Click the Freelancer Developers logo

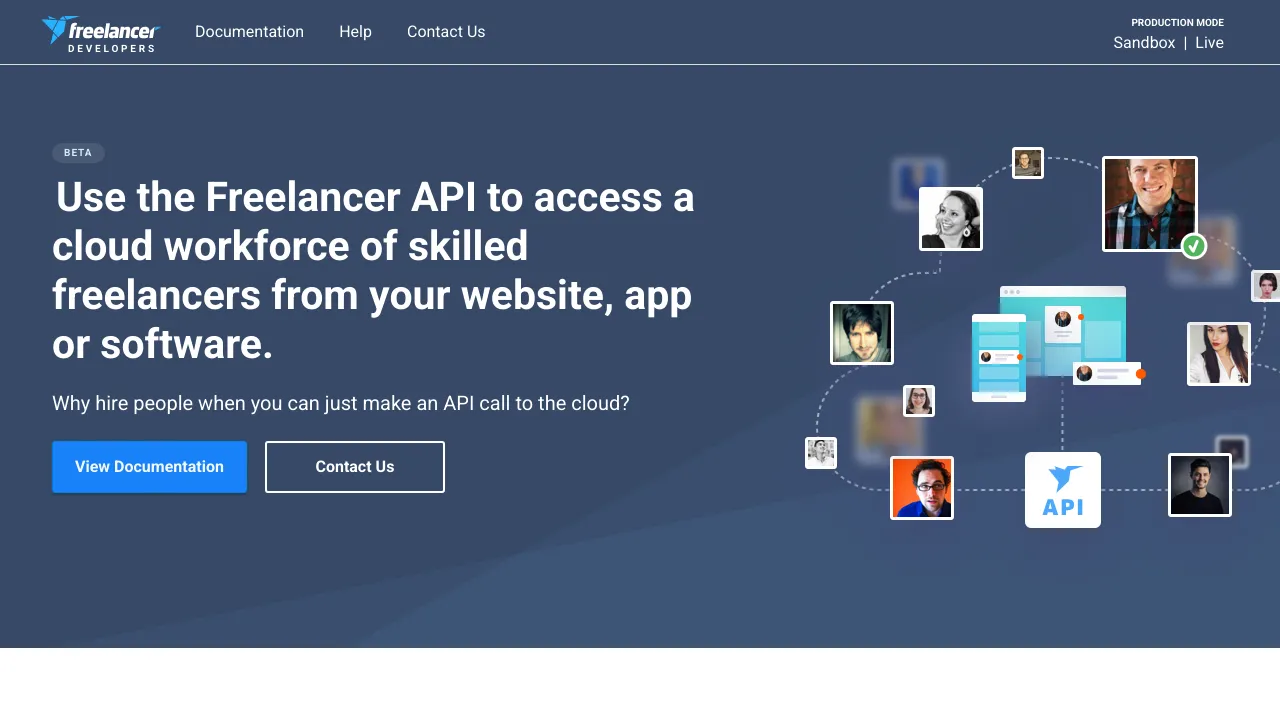100,33
